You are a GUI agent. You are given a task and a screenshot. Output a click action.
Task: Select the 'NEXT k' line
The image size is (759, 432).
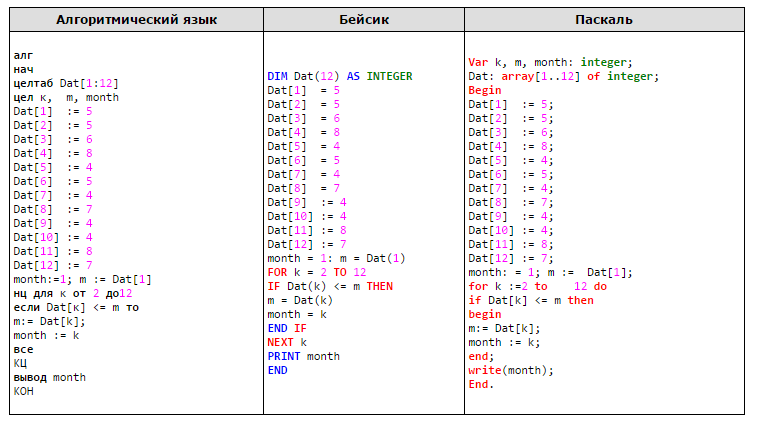287,343
